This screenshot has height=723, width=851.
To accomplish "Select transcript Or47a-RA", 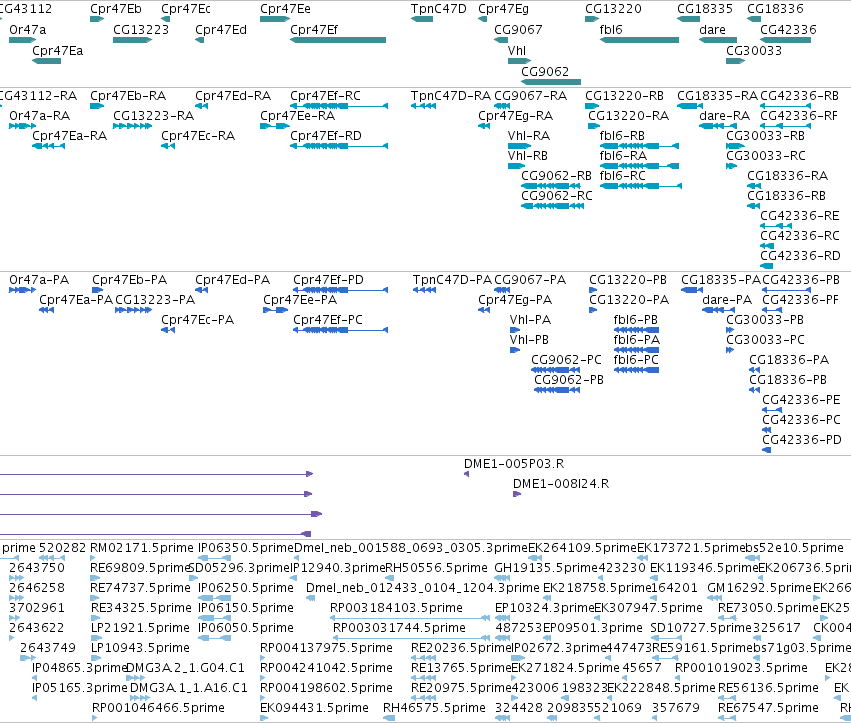I will pyautogui.click(x=22, y=126).
